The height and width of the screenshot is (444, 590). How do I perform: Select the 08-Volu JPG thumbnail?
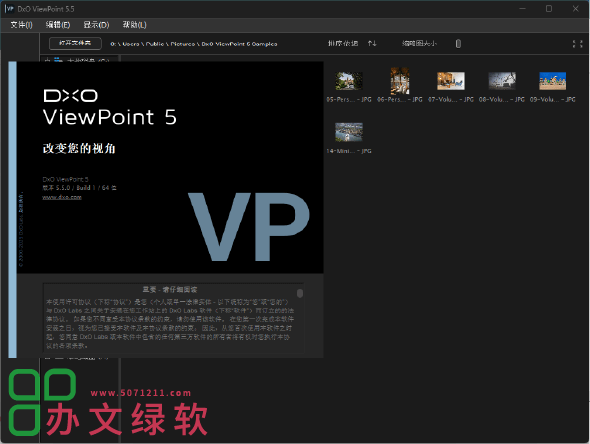(502, 81)
